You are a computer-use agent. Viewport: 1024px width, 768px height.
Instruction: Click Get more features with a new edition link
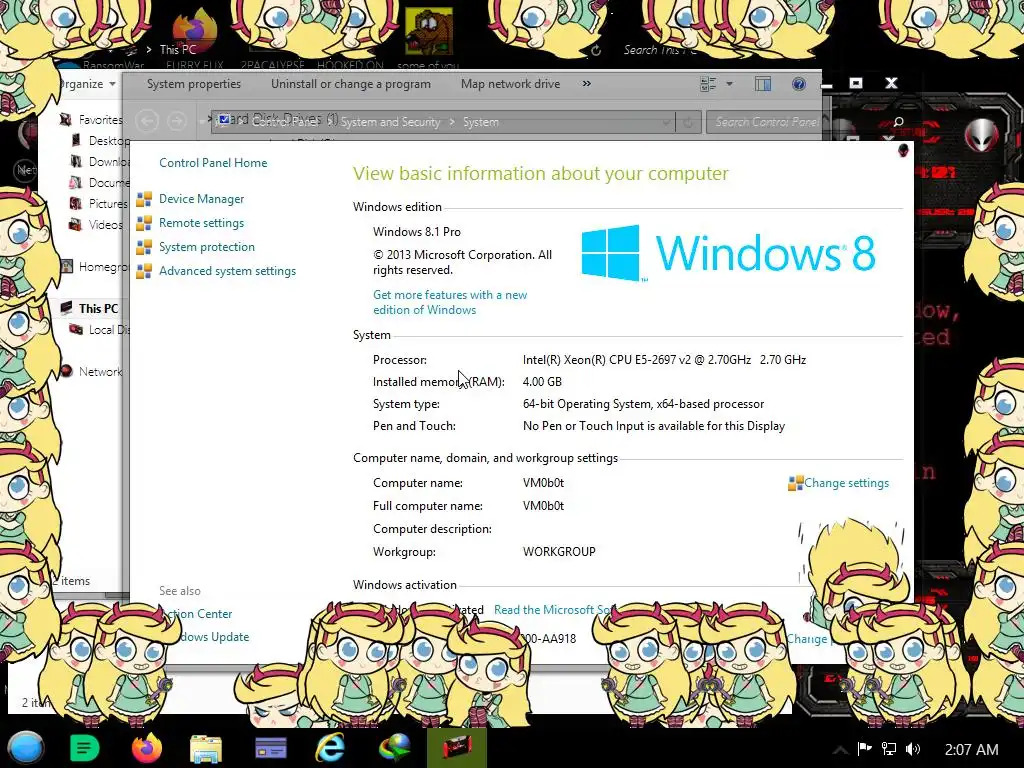tap(450, 302)
